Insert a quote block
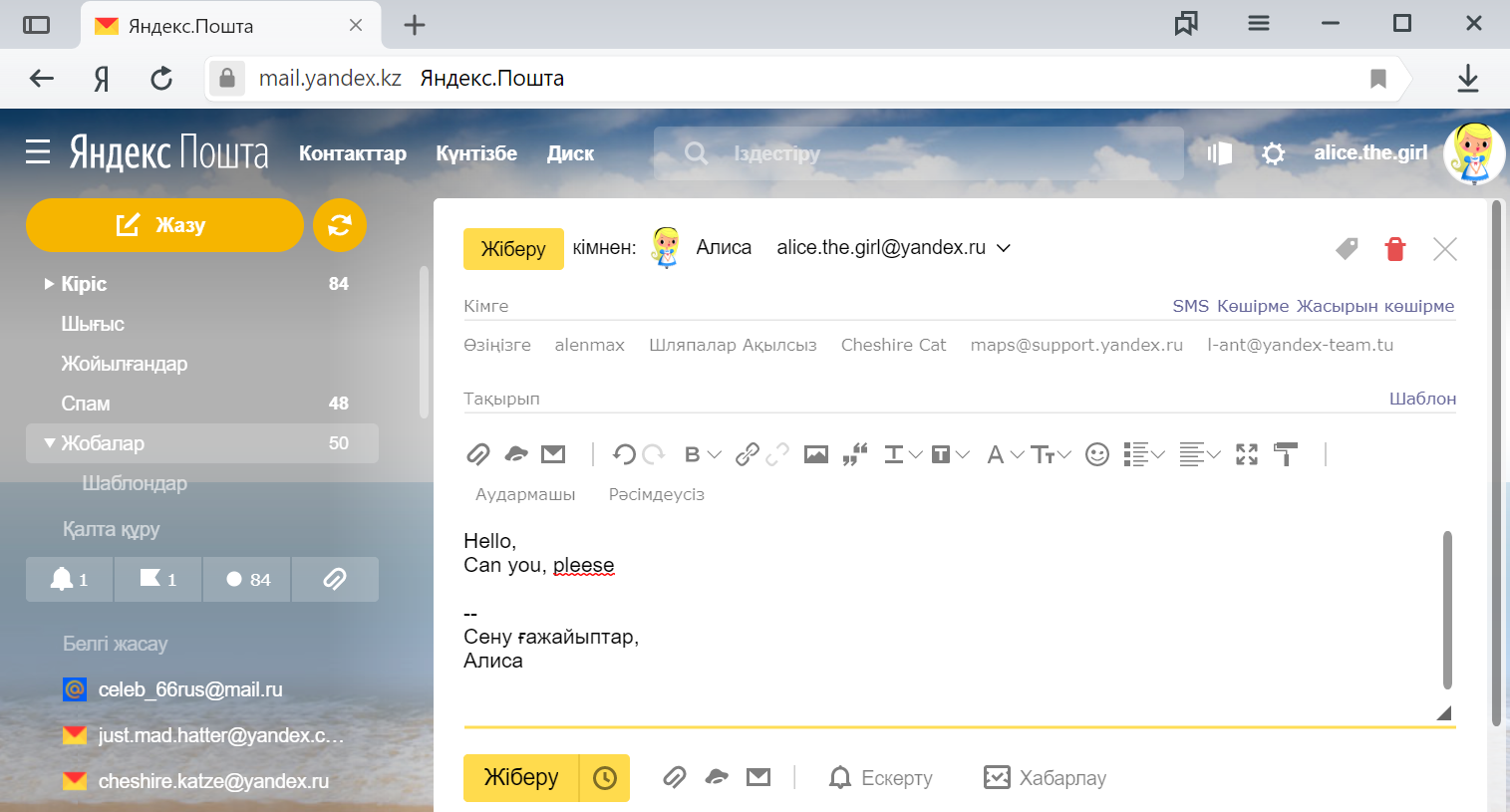 pos(855,454)
